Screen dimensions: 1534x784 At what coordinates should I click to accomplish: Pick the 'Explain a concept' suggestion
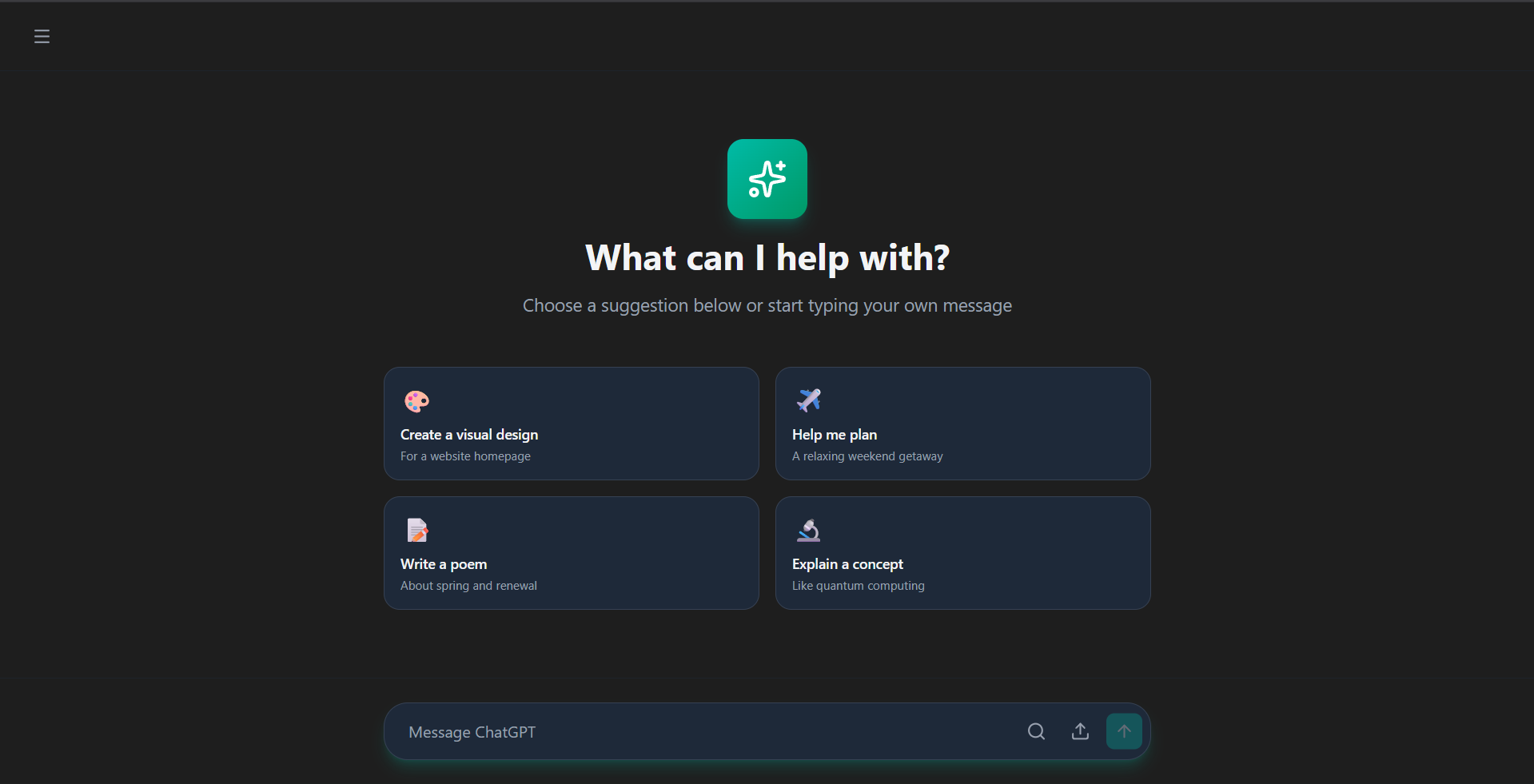[962, 553]
